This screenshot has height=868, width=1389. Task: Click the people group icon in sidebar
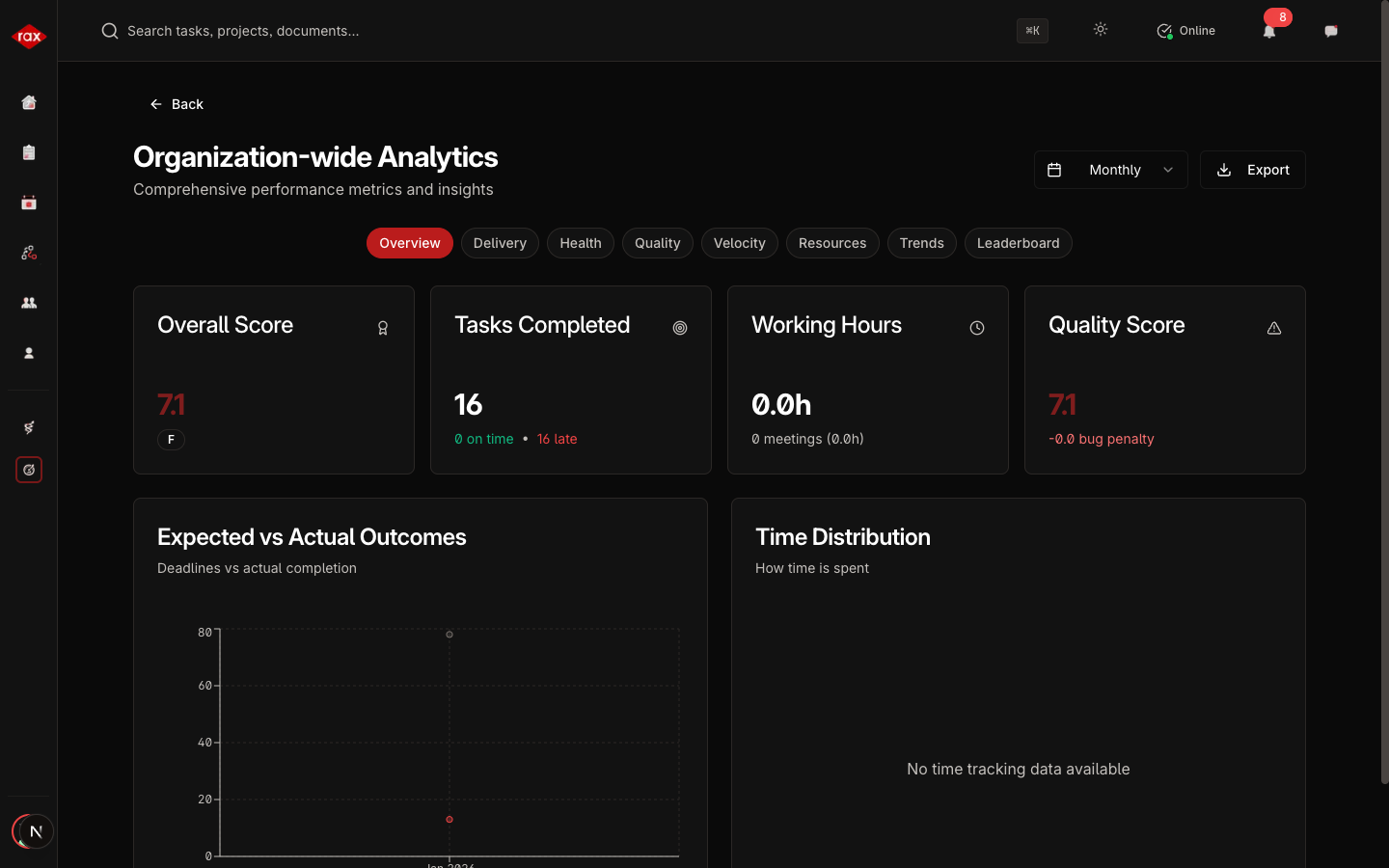(x=29, y=303)
